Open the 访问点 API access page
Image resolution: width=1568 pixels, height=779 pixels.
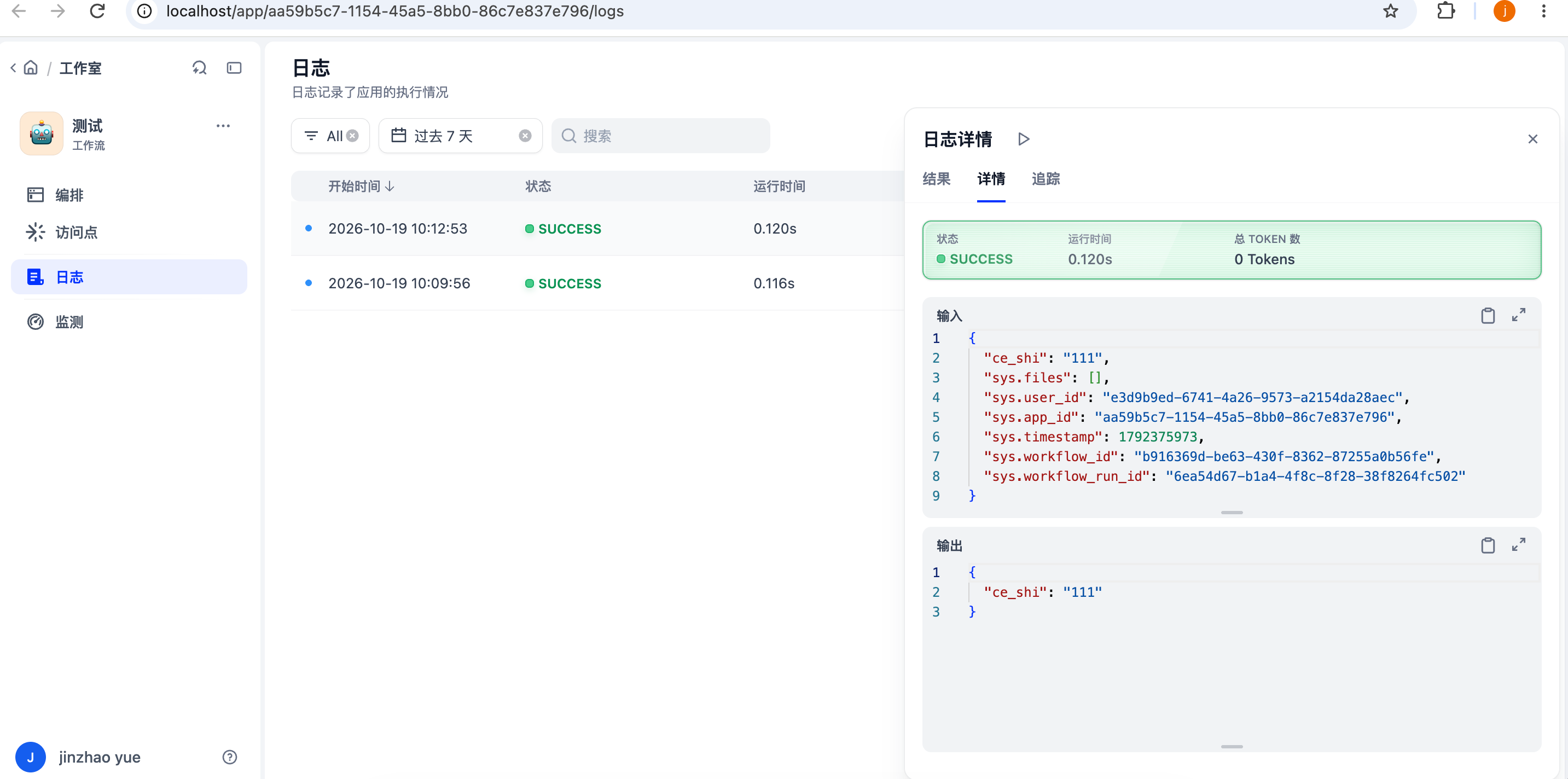point(129,232)
